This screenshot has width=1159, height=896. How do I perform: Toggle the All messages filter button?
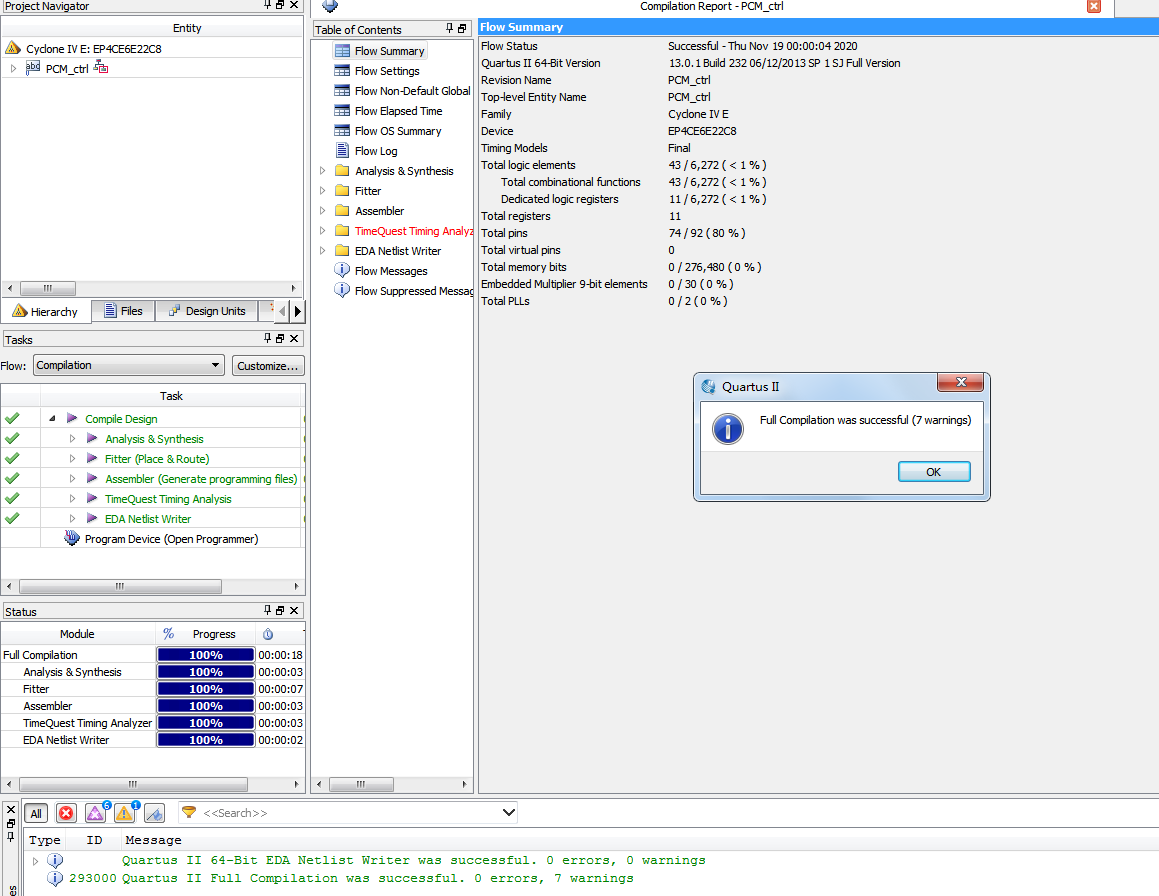[36, 813]
